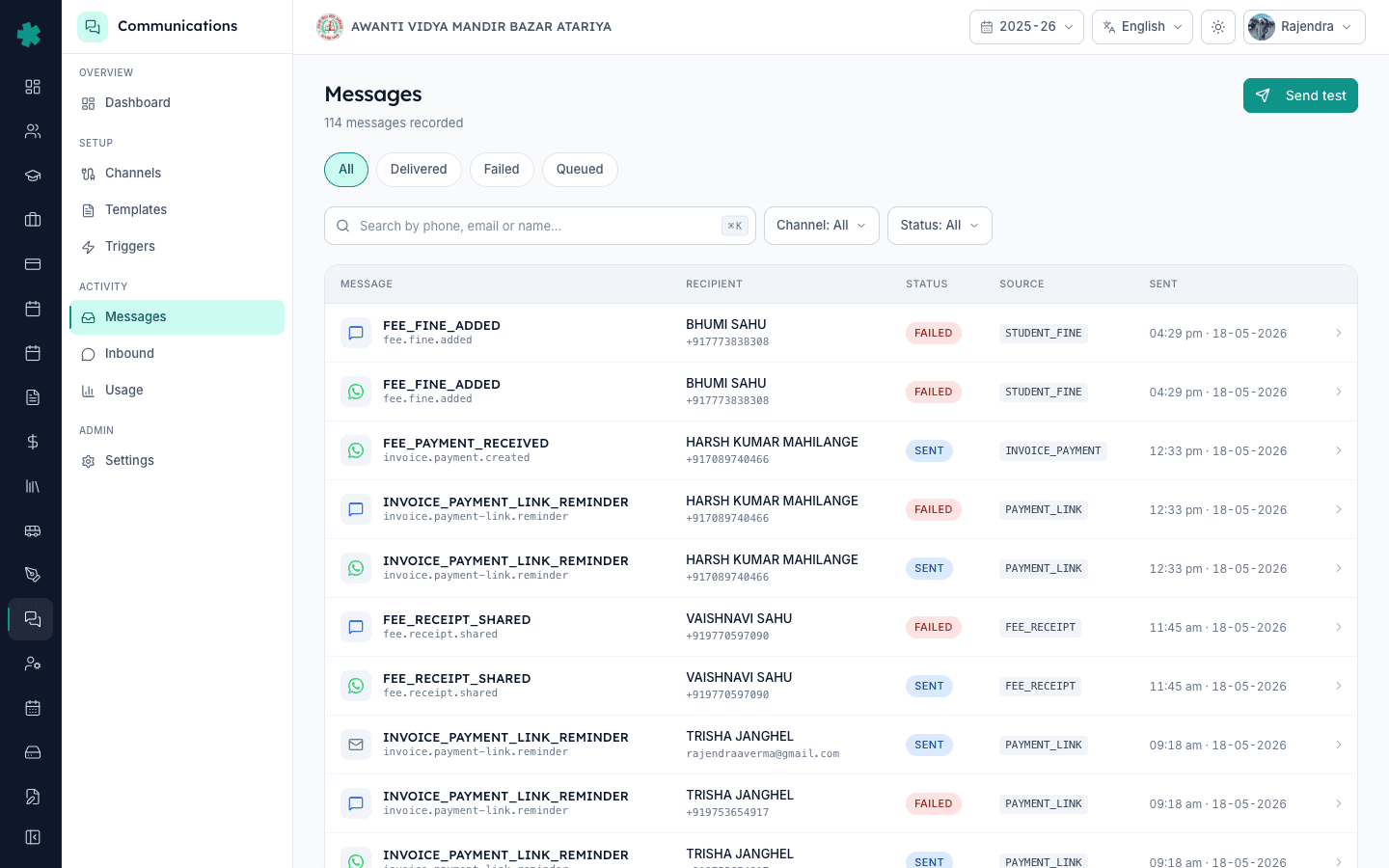
Task: Open the credit card icon in rail
Action: 33,264
